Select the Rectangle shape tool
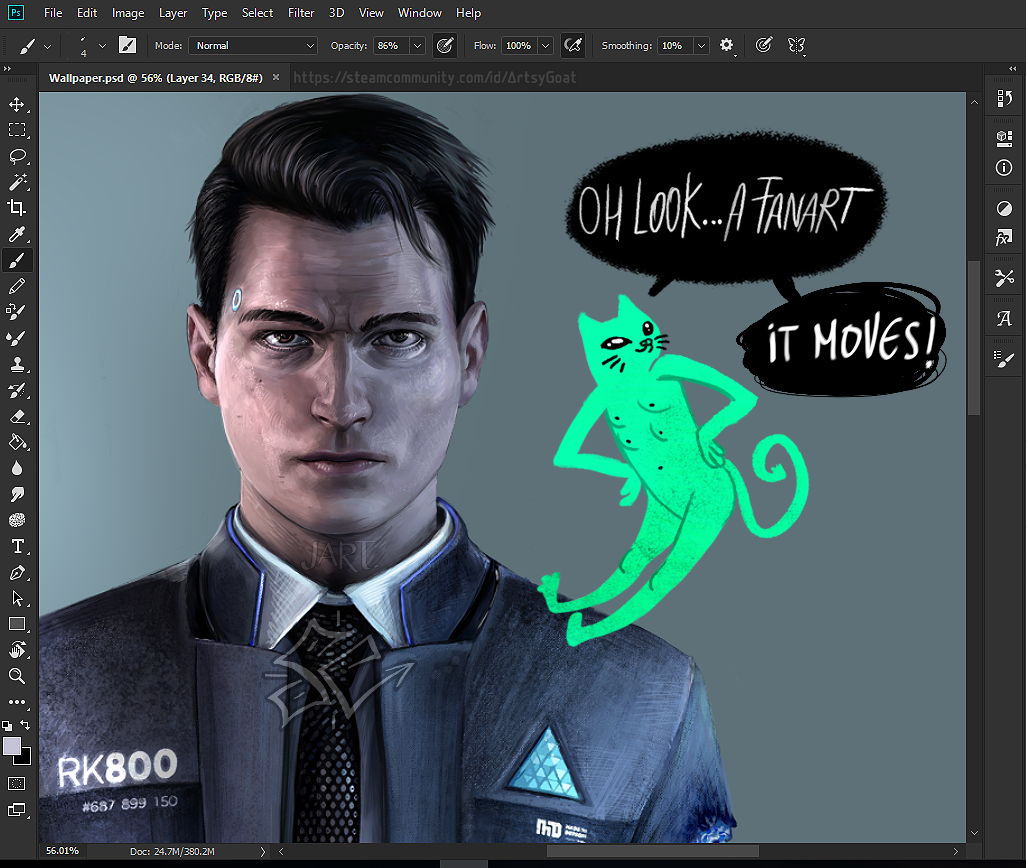 [x=16, y=624]
